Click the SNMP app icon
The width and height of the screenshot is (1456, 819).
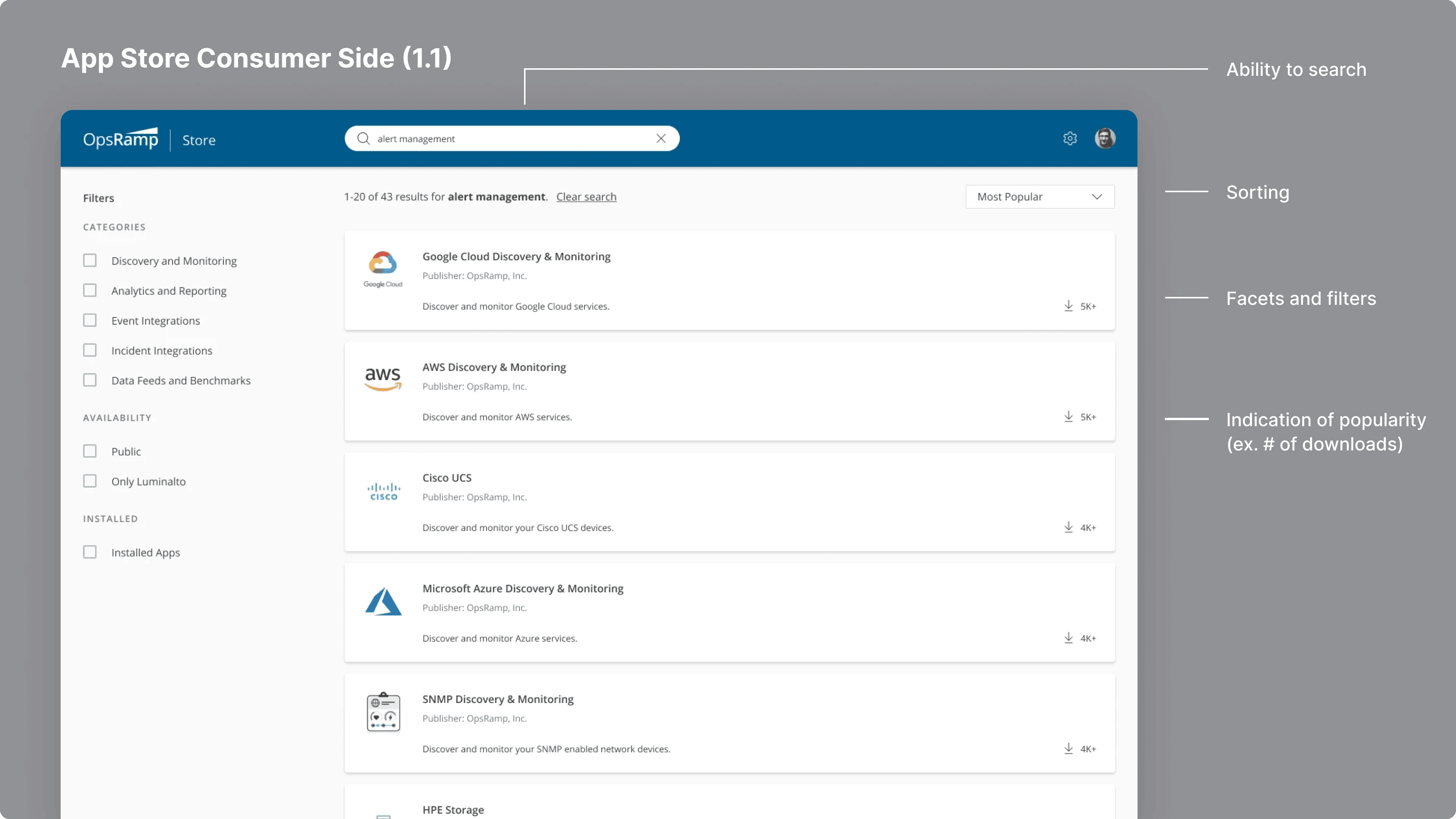tap(383, 712)
